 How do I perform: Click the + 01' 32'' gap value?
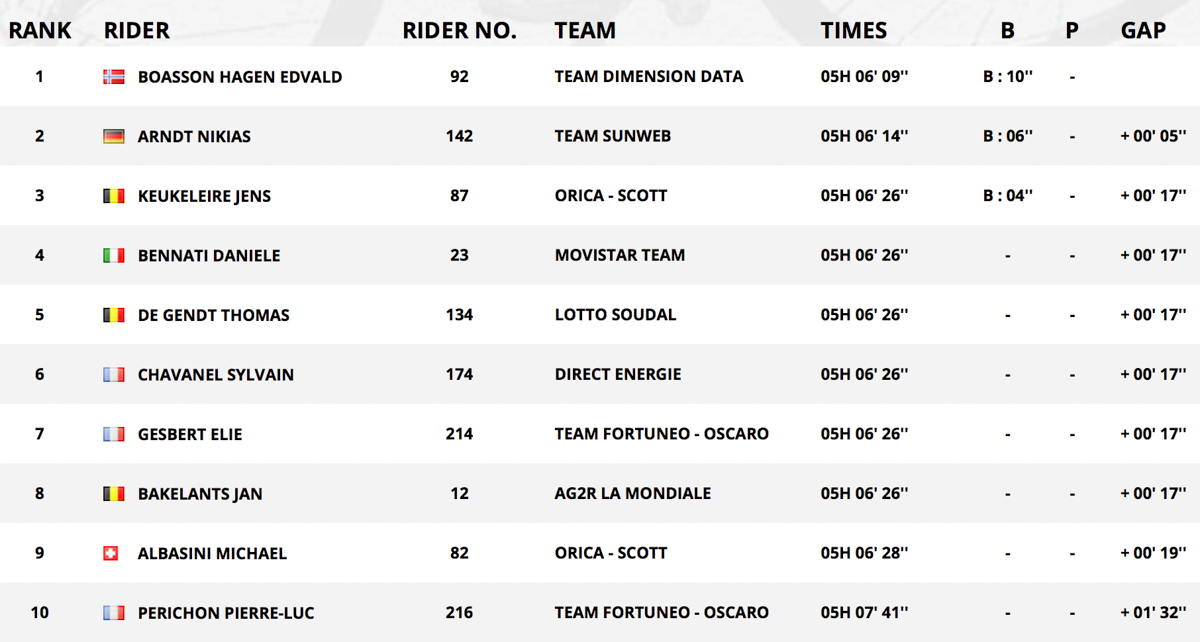1154,613
